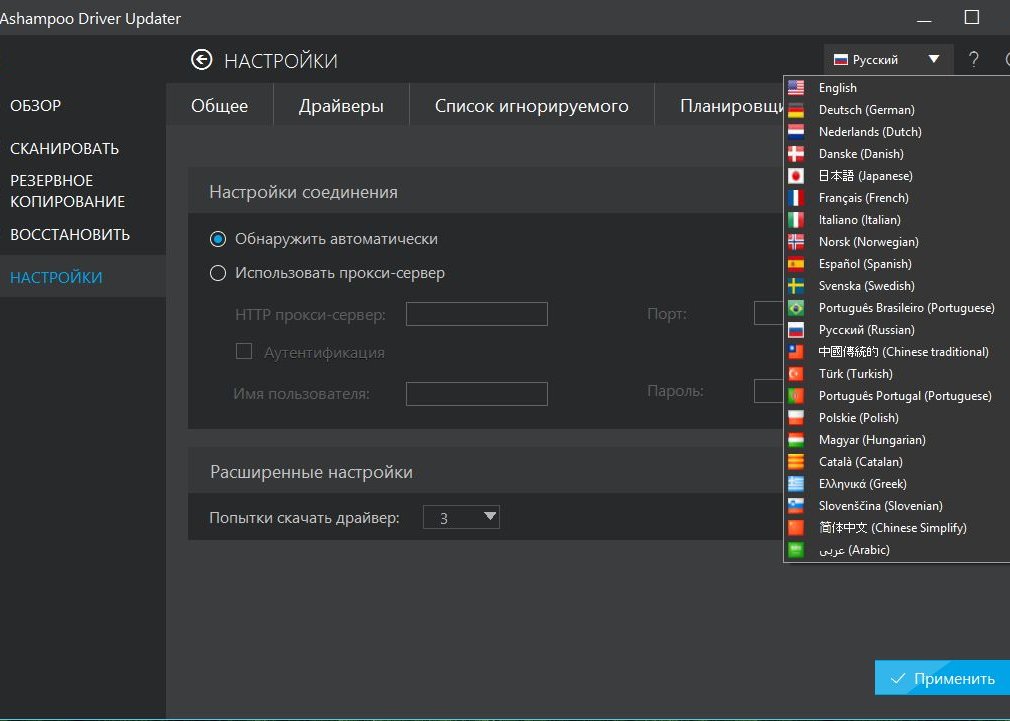Open the Попытки скачать драйвер dropdown
1010x721 pixels.
coord(461,517)
